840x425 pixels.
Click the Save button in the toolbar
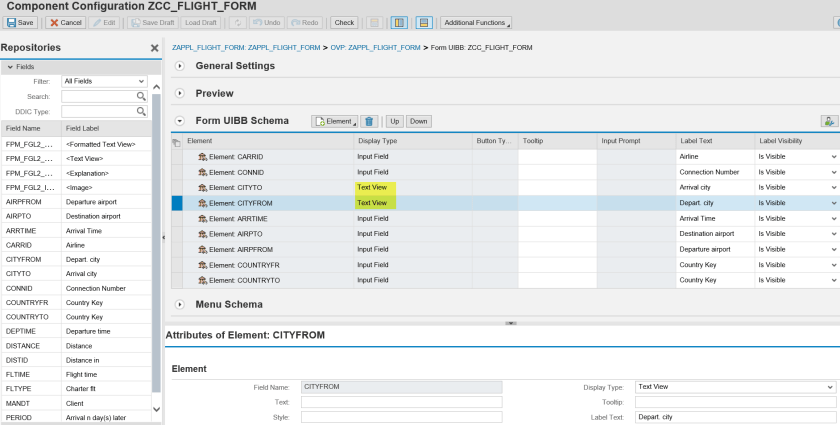point(21,22)
